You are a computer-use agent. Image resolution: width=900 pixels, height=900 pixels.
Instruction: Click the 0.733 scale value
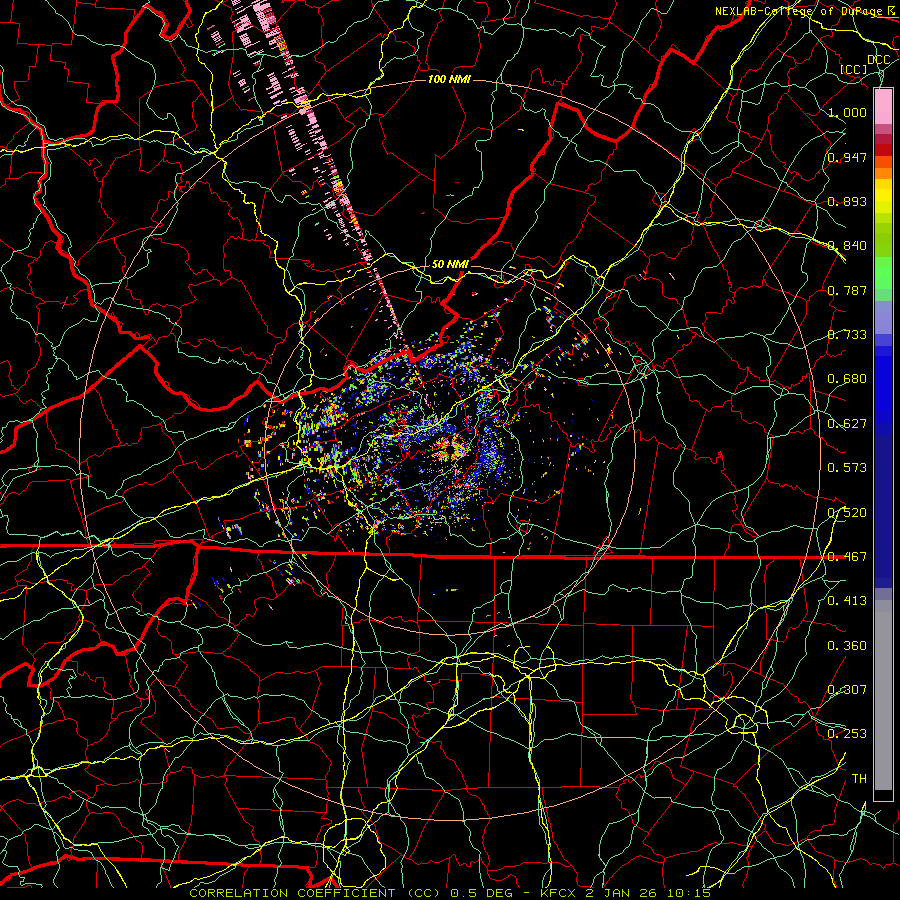847,335
